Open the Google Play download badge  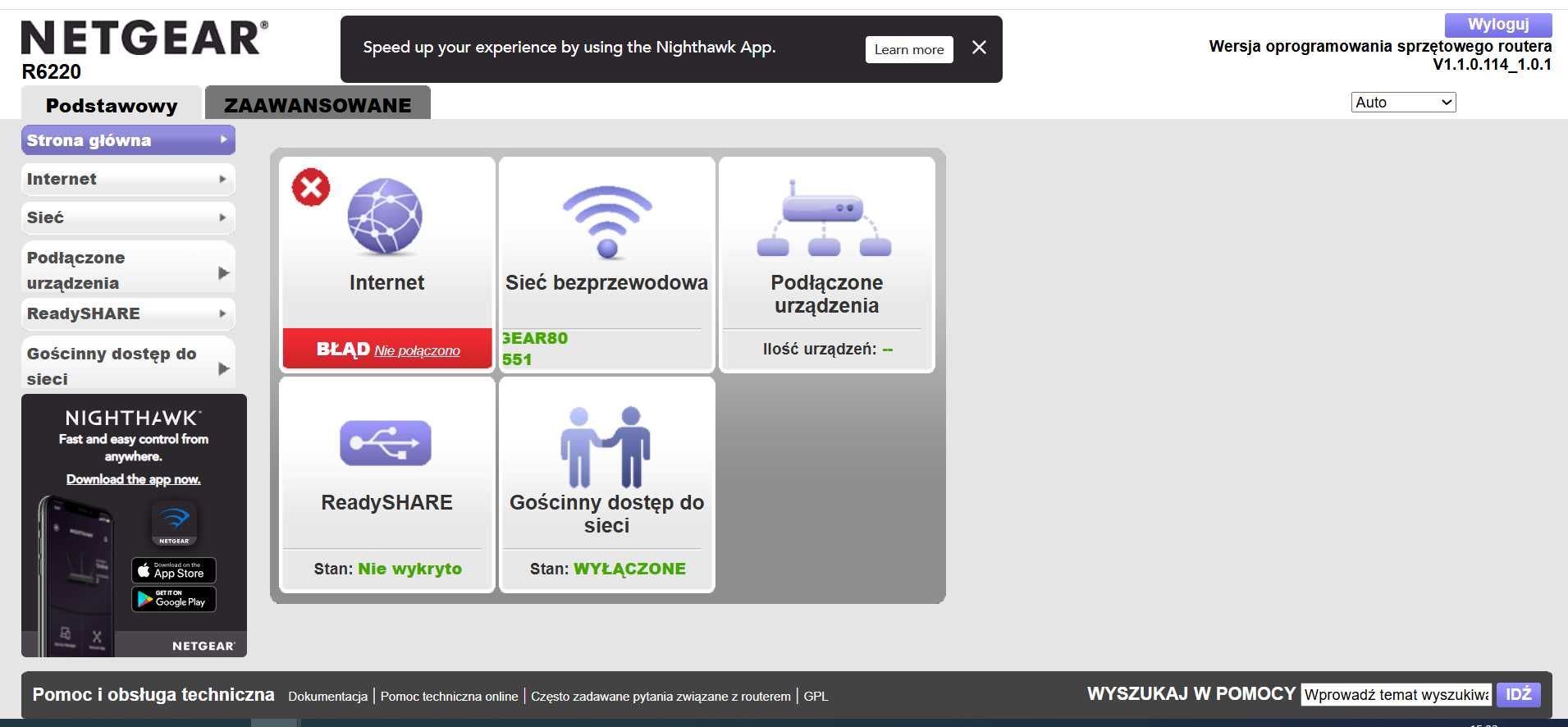[174, 599]
